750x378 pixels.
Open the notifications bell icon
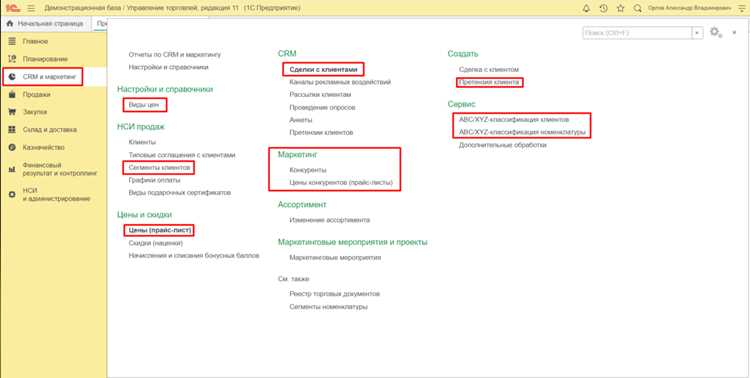click(586, 8)
